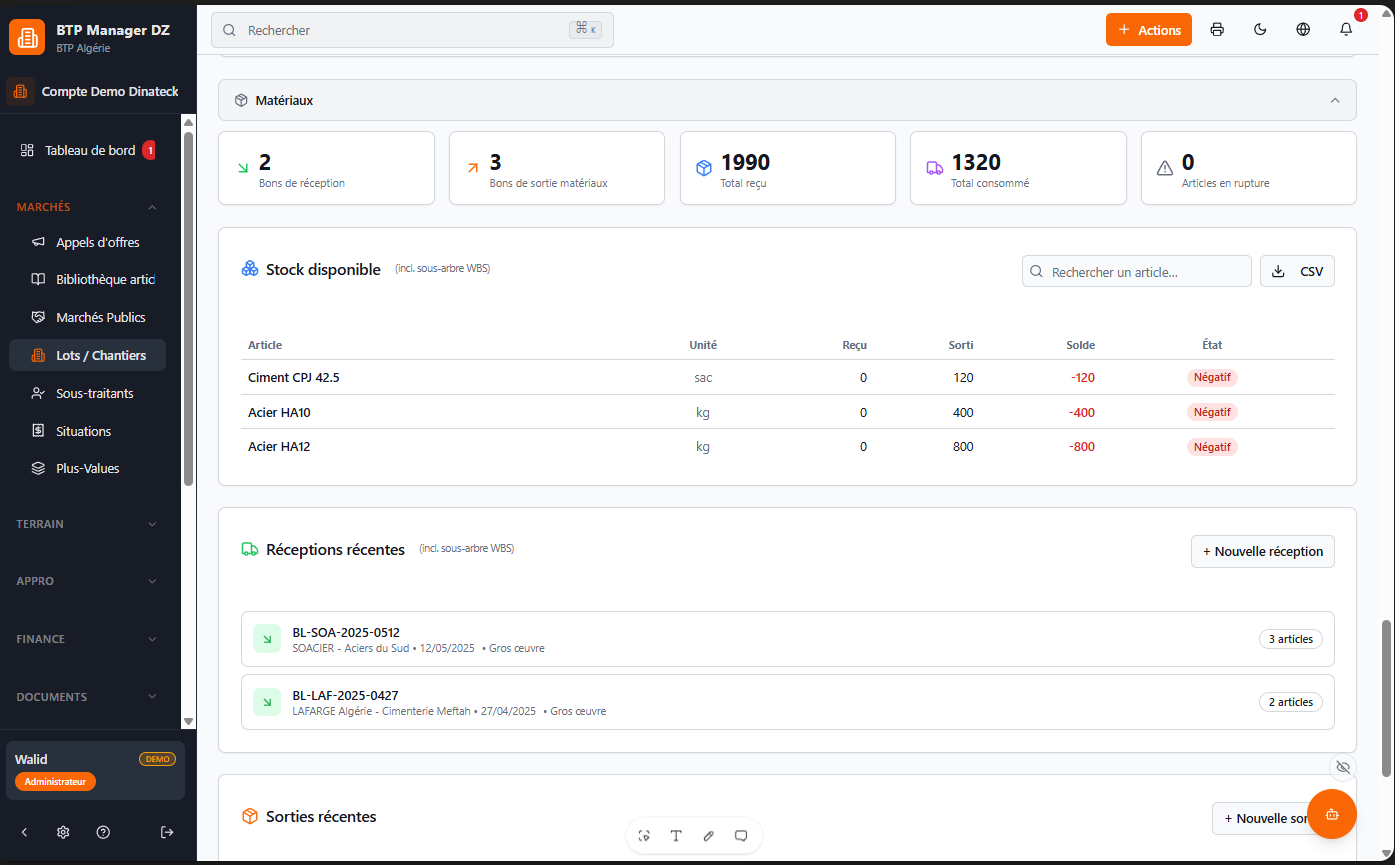Click the 3 articles badge

(1290, 639)
